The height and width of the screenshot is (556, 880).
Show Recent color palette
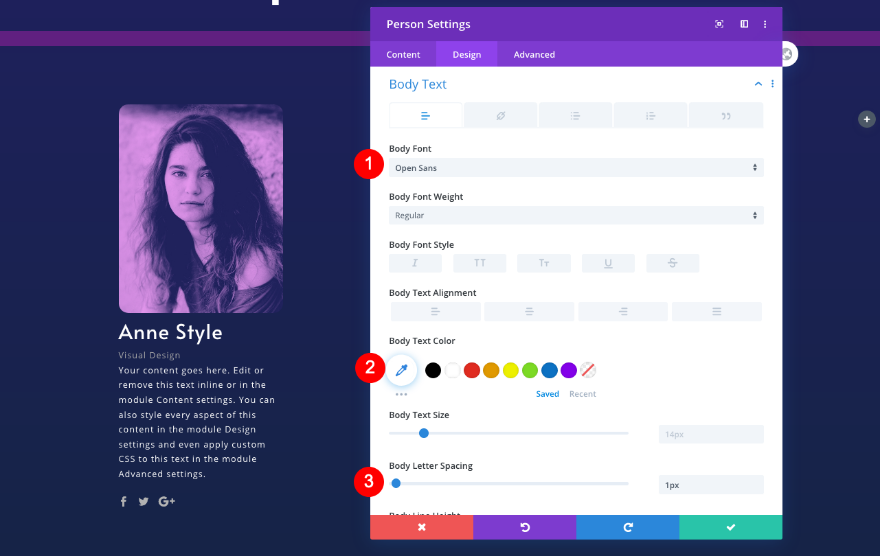[x=583, y=394]
